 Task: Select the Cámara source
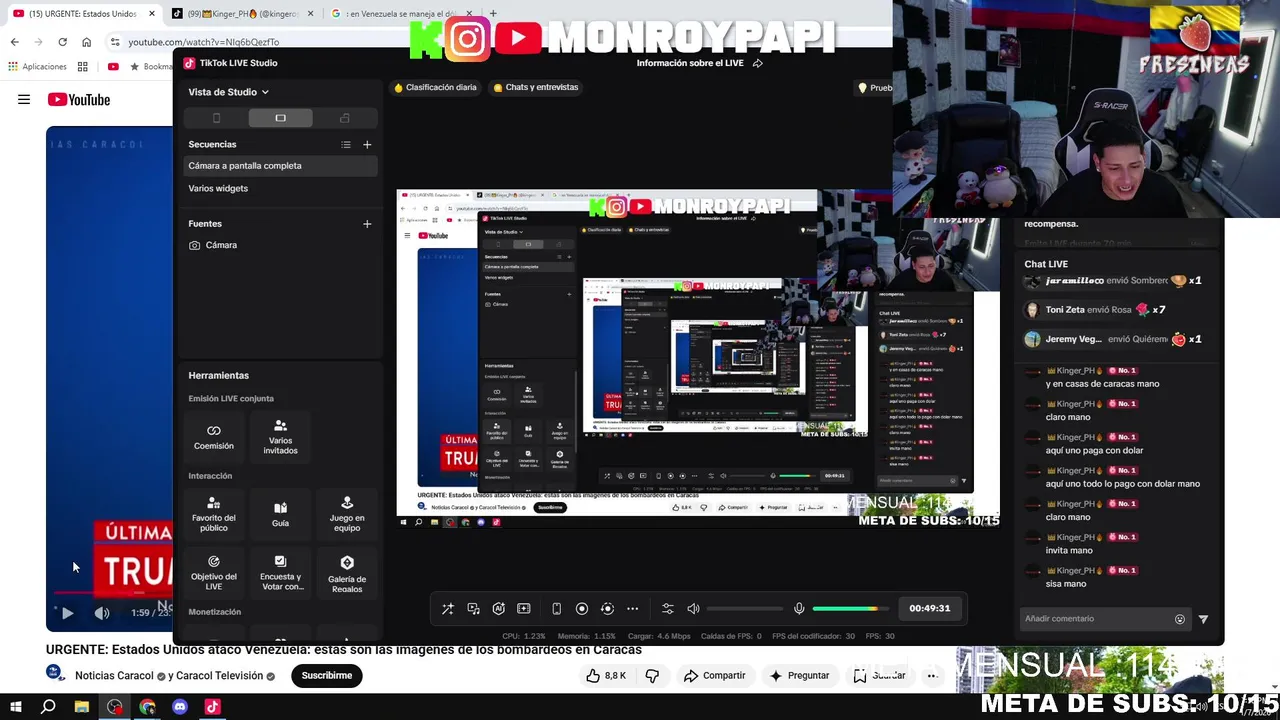coord(280,245)
